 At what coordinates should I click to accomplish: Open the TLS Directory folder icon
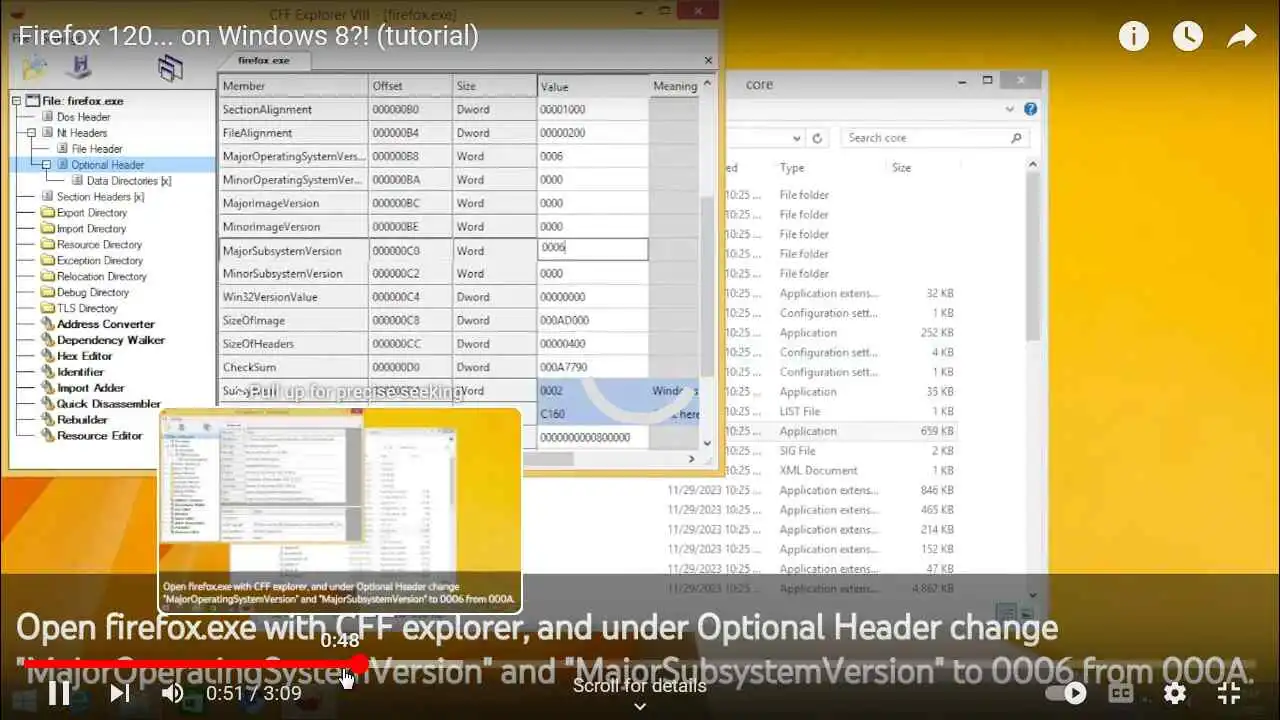tap(48, 309)
